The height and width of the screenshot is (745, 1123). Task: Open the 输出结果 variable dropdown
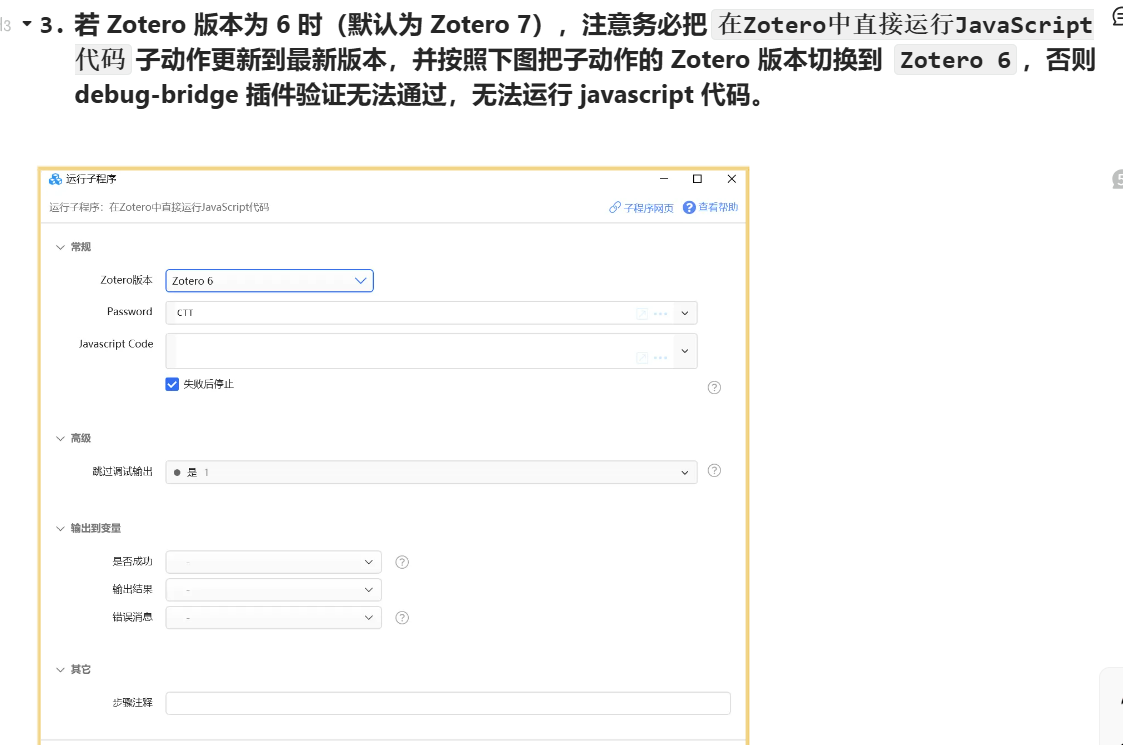pos(274,590)
